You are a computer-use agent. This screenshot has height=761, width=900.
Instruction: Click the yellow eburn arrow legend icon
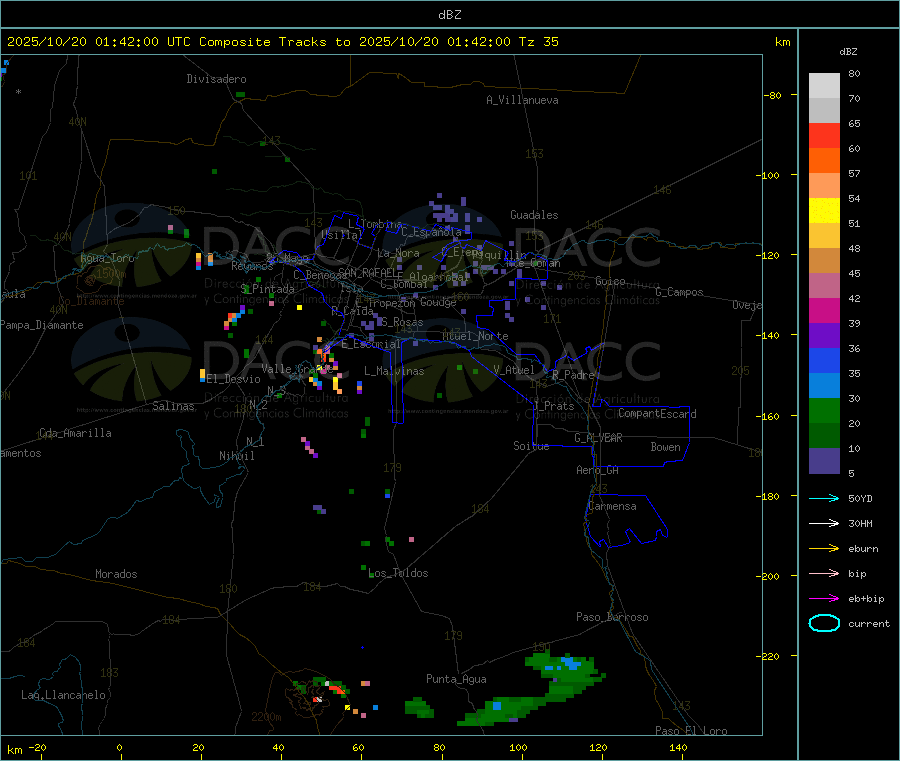click(824, 549)
